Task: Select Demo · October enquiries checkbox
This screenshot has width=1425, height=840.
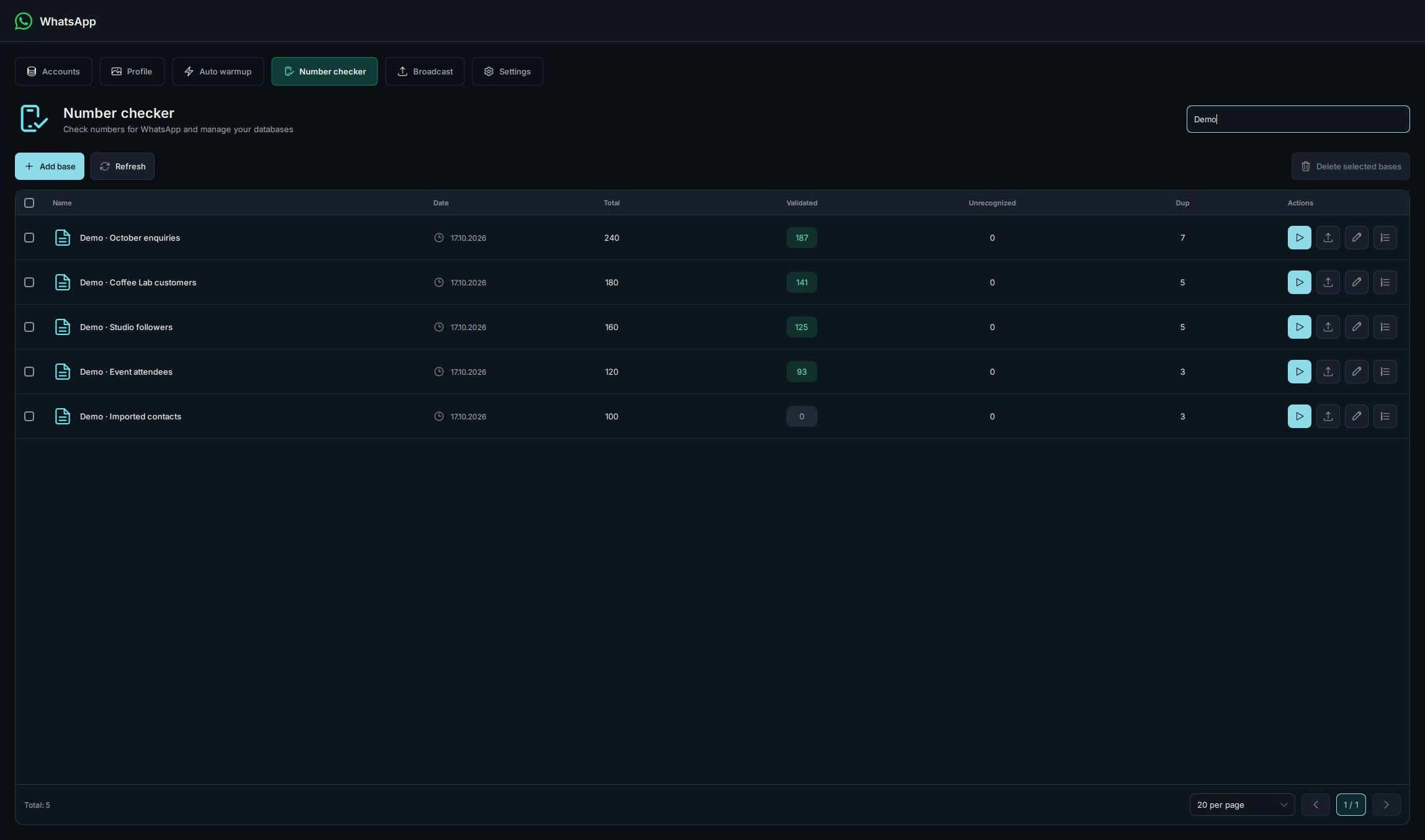Action: tap(29, 238)
